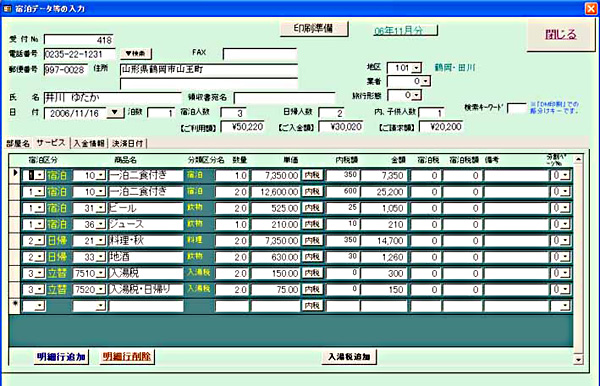
Task: Click the scrollbar down arrow in detail list
Action: point(578,360)
